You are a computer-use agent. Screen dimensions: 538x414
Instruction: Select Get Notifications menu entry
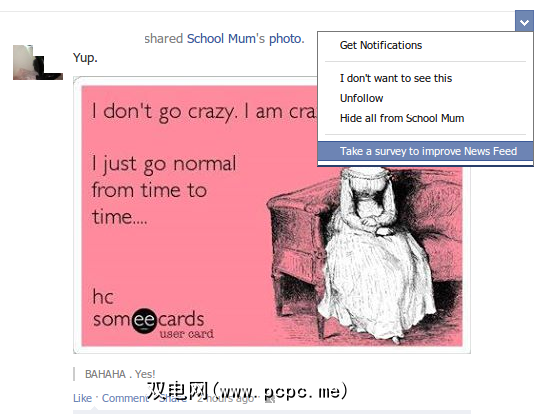click(381, 45)
